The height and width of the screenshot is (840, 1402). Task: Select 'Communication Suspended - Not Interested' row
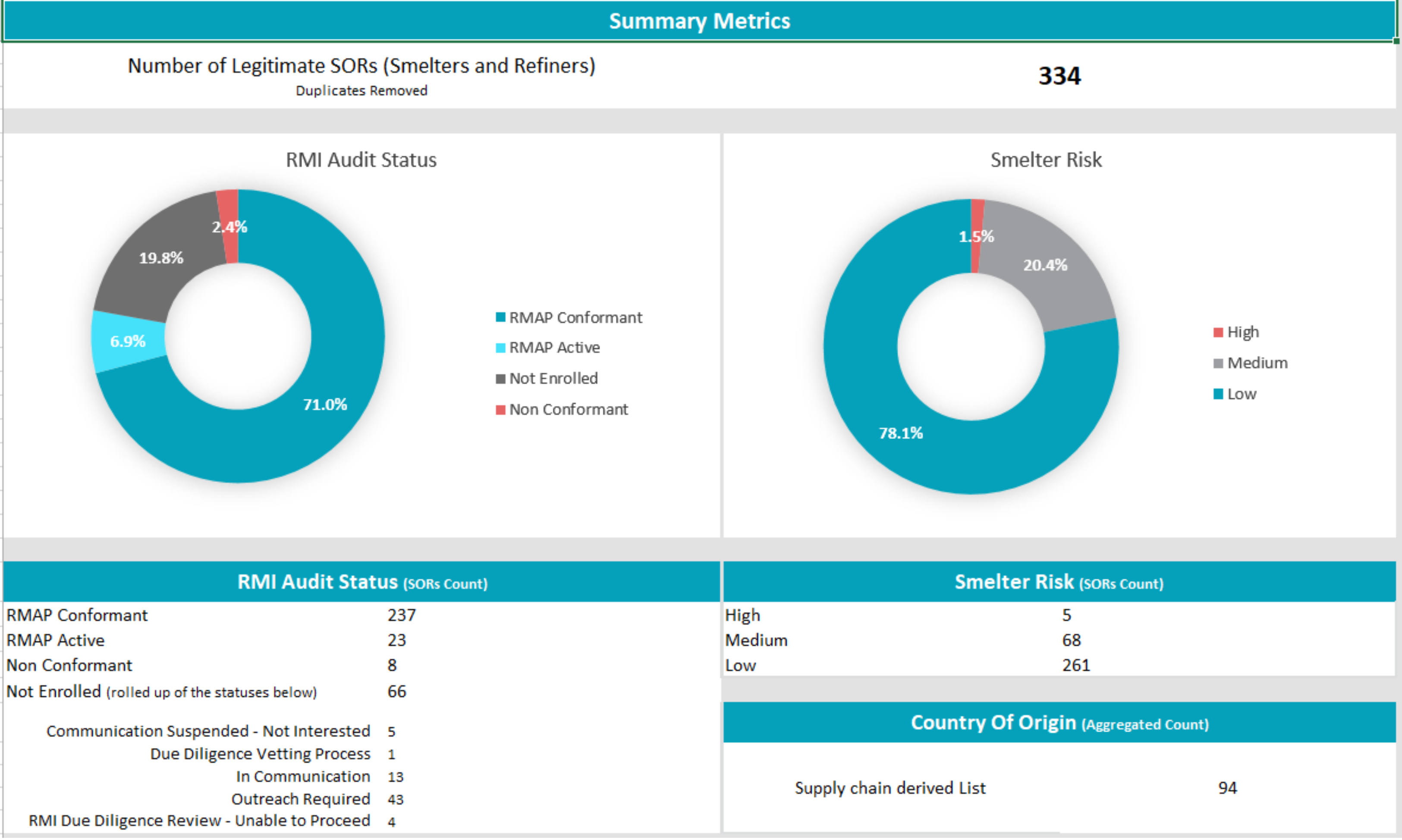coord(208,731)
